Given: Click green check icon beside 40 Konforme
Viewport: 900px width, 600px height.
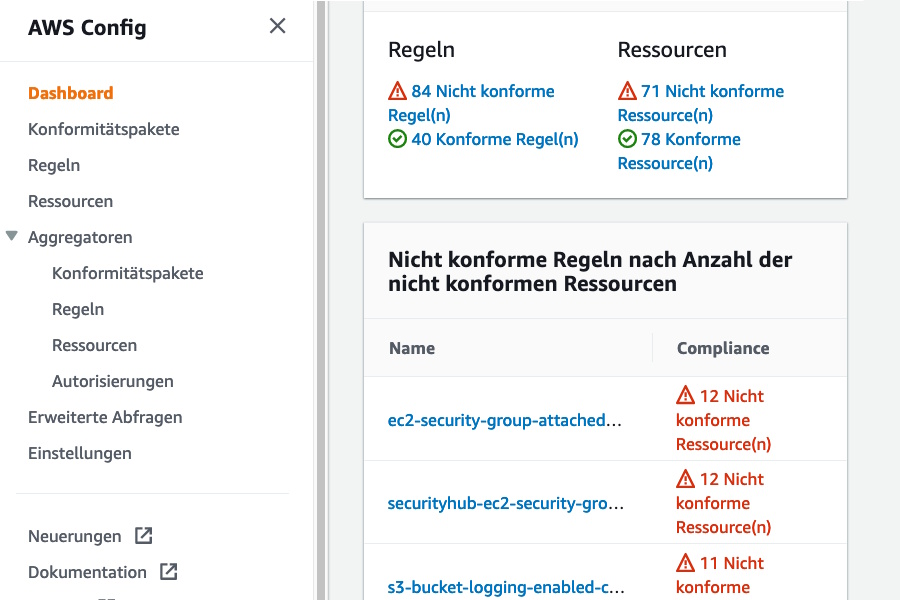Looking at the screenshot, I should [x=397, y=139].
